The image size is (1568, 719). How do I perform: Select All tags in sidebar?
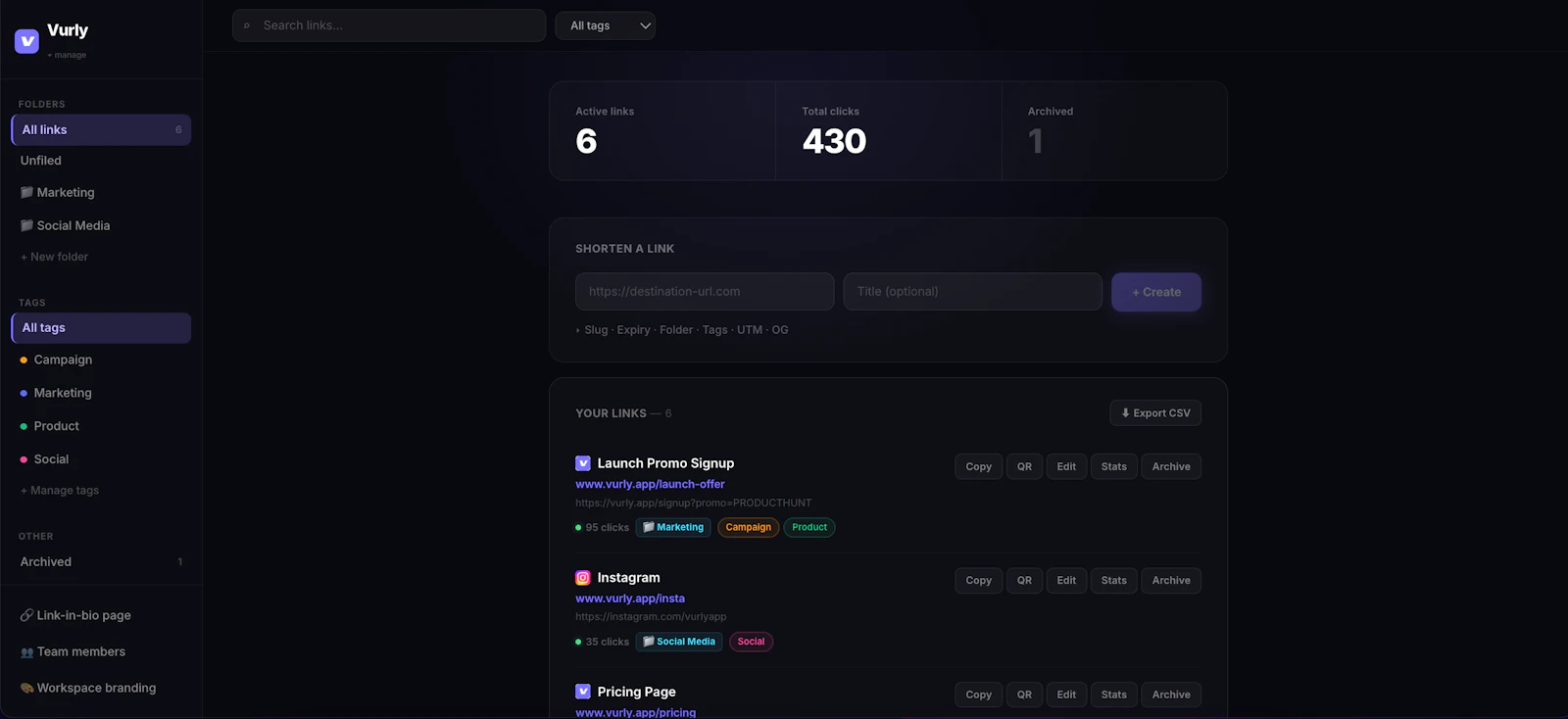click(101, 328)
